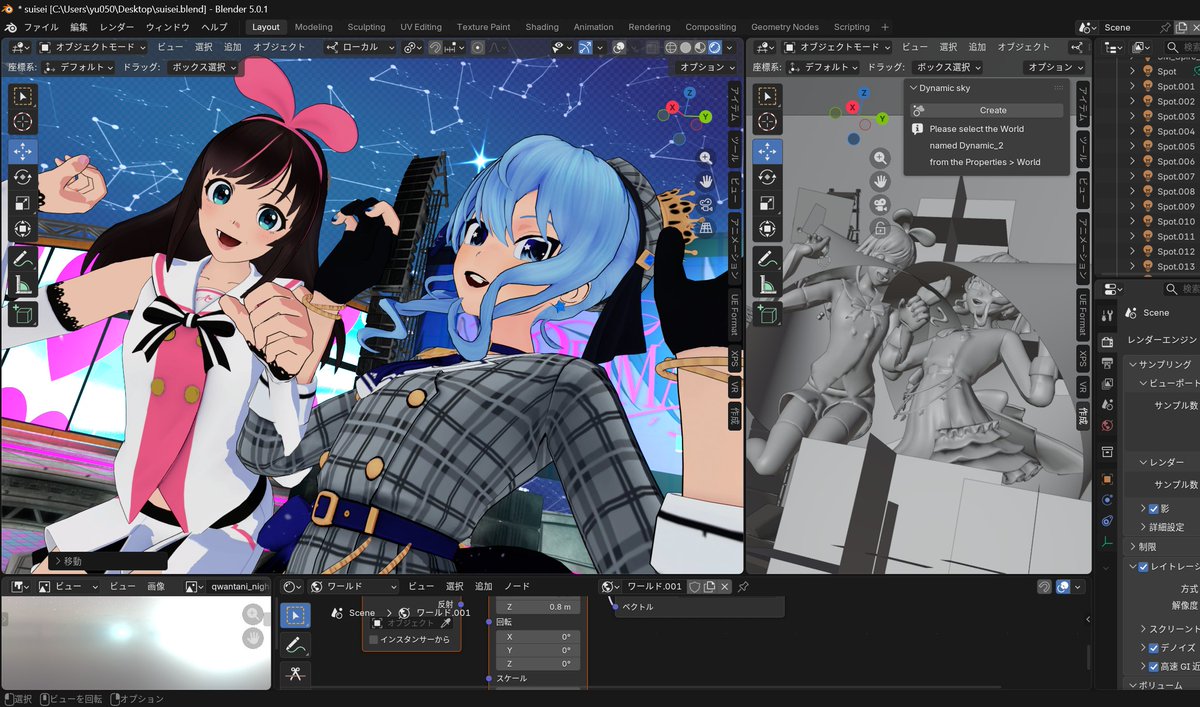The image size is (1200, 707).
Task: Switch to the Shading workspace tab
Action: (x=542, y=27)
